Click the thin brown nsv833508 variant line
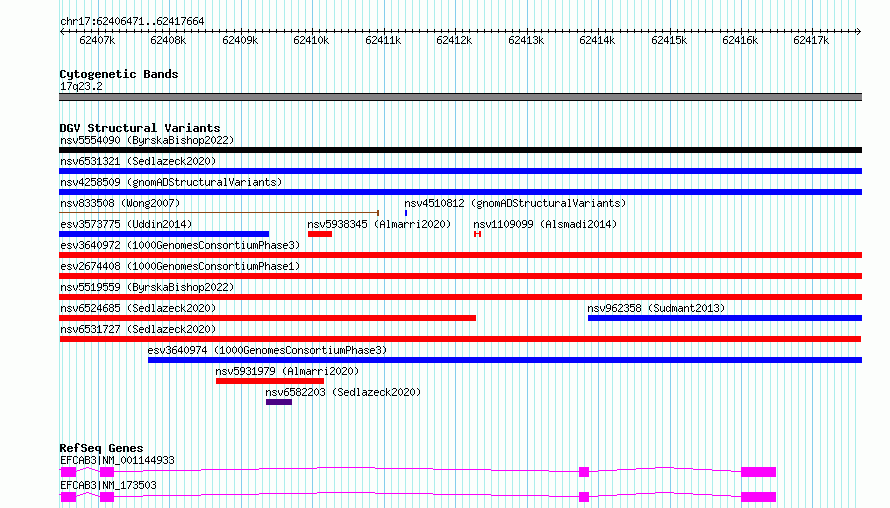Image resolution: width=890 pixels, height=508 pixels. pos(219,213)
